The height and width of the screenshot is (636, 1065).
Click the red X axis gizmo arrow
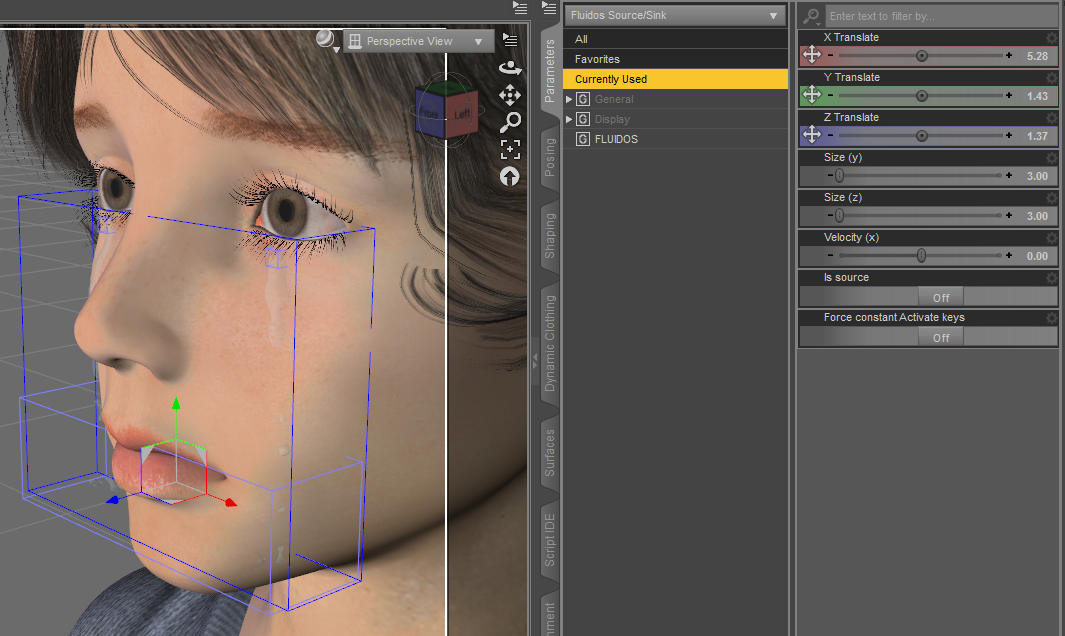coord(231,503)
